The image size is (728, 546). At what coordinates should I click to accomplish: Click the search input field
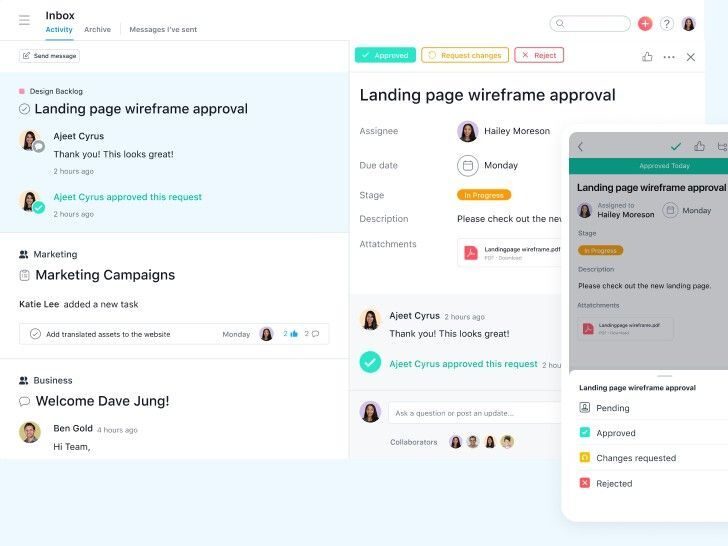[x=590, y=23]
